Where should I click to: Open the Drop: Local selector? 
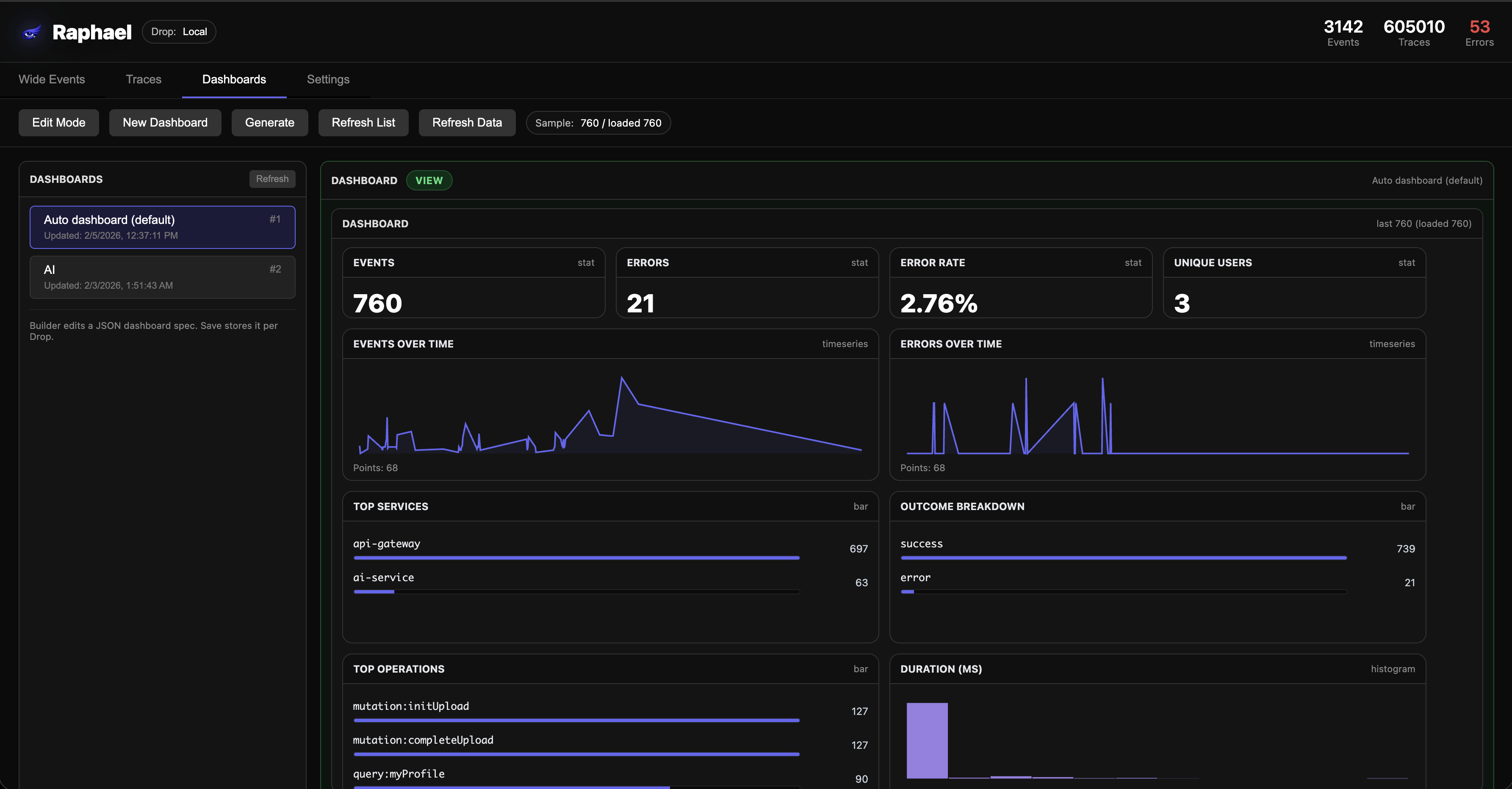pos(178,31)
